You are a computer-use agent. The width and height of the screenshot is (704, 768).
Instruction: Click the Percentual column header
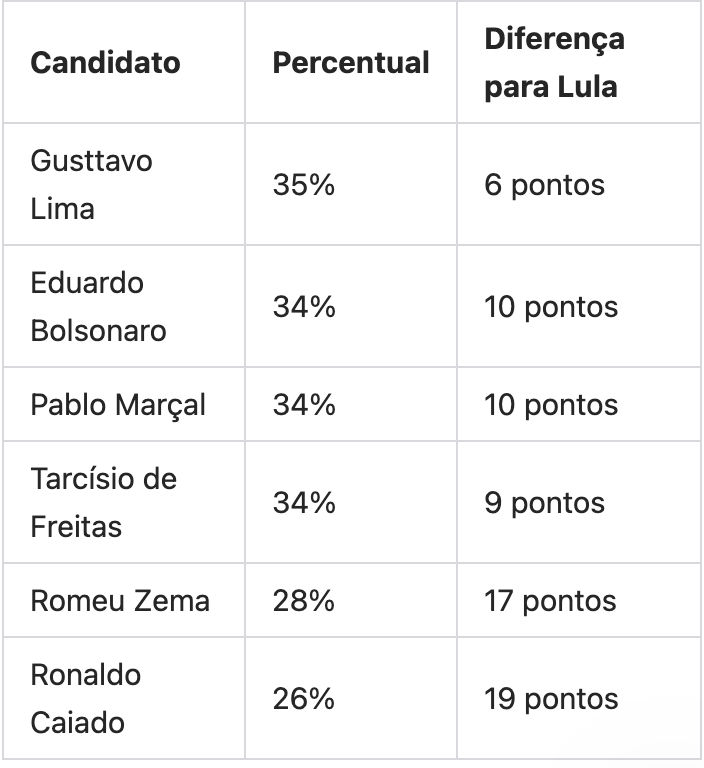coord(350,63)
